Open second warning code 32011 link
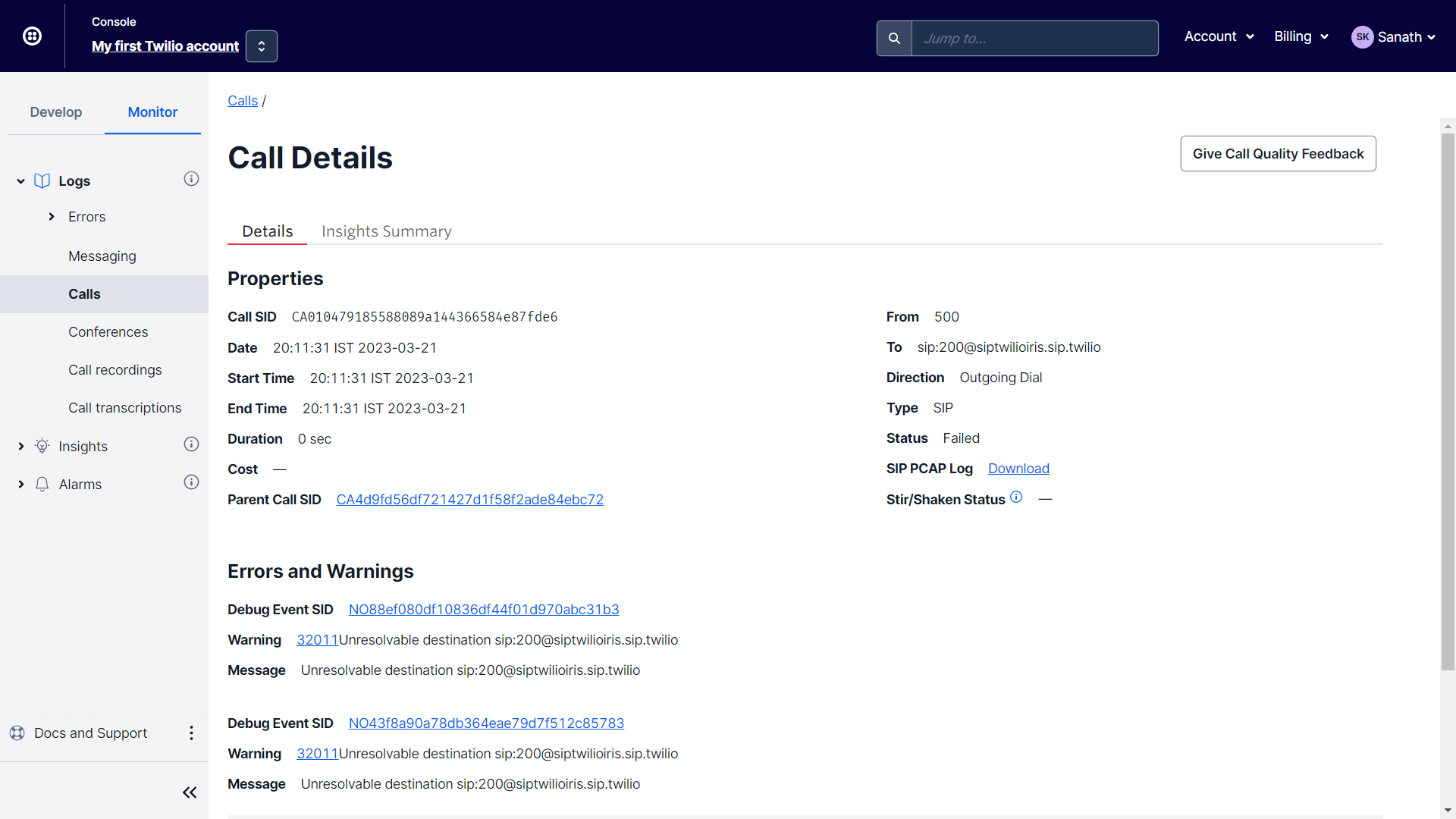The height and width of the screenshot is (819, 1456). [x=317, y=754]
